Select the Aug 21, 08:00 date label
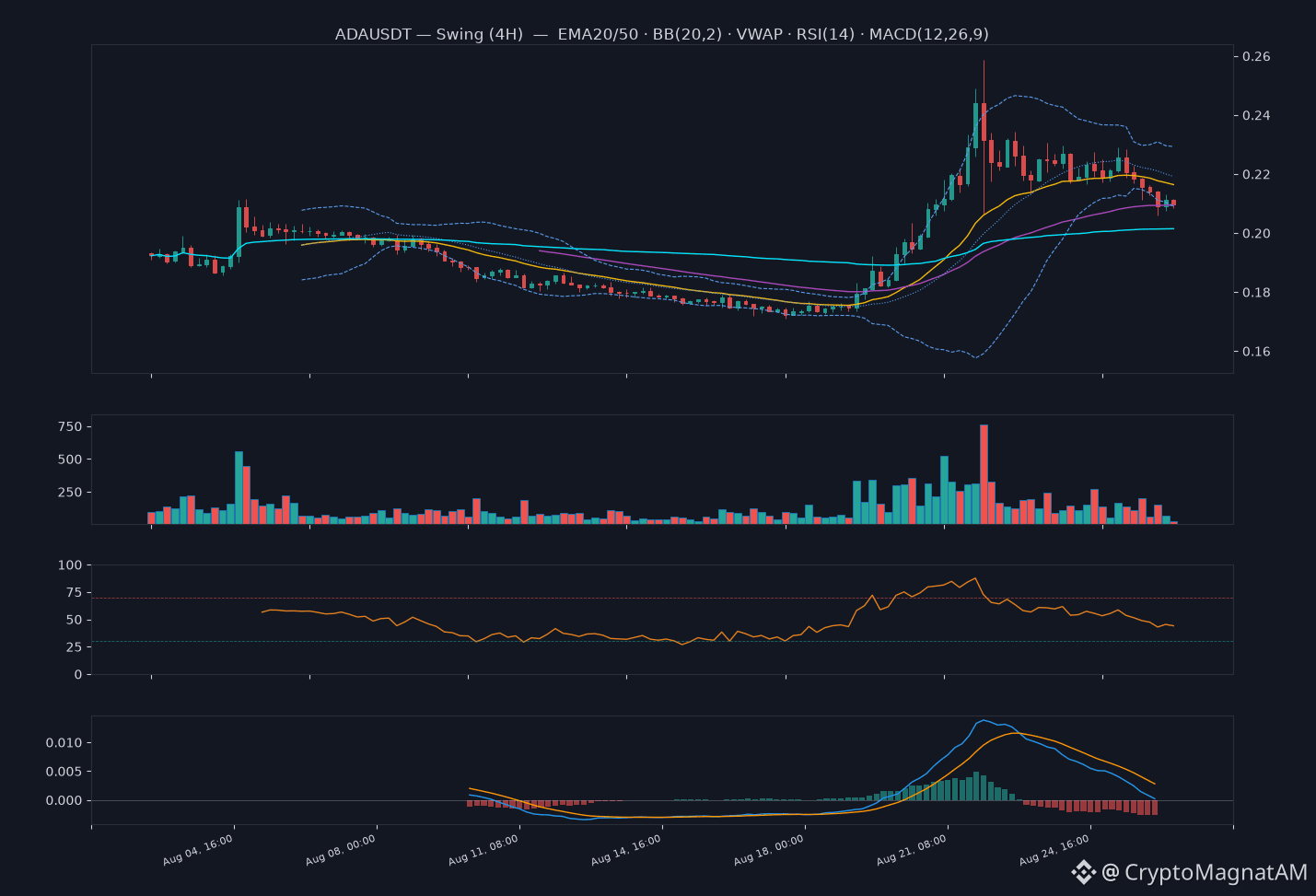This screenshot has width=1316, height=896. [912, 851]
